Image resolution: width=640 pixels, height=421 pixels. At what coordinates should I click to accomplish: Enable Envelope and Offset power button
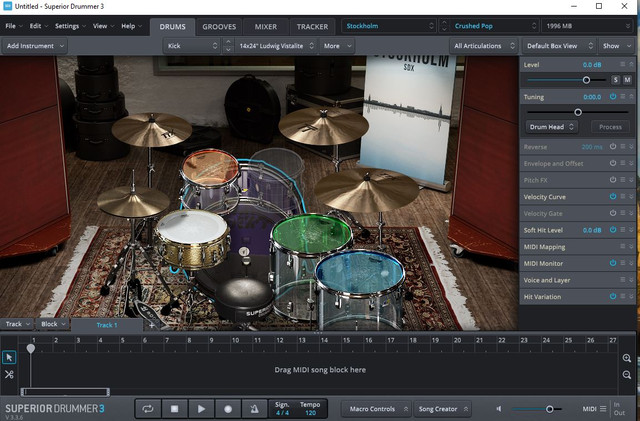point(613,163)
